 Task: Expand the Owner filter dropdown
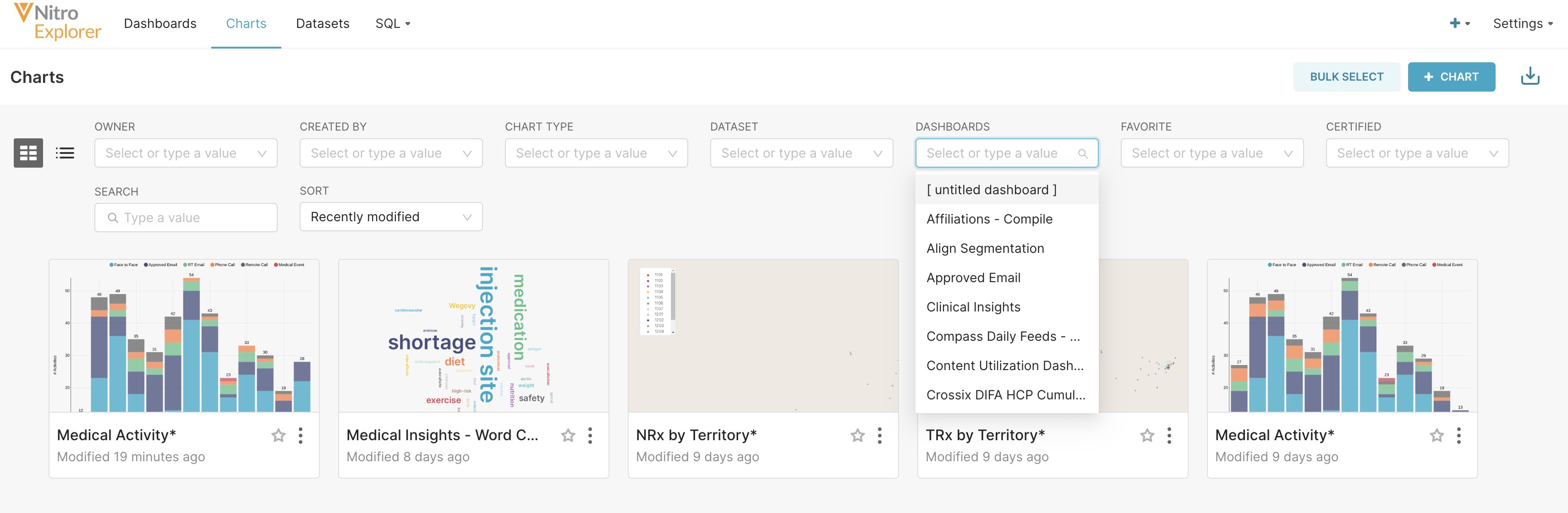pos(186,153)
